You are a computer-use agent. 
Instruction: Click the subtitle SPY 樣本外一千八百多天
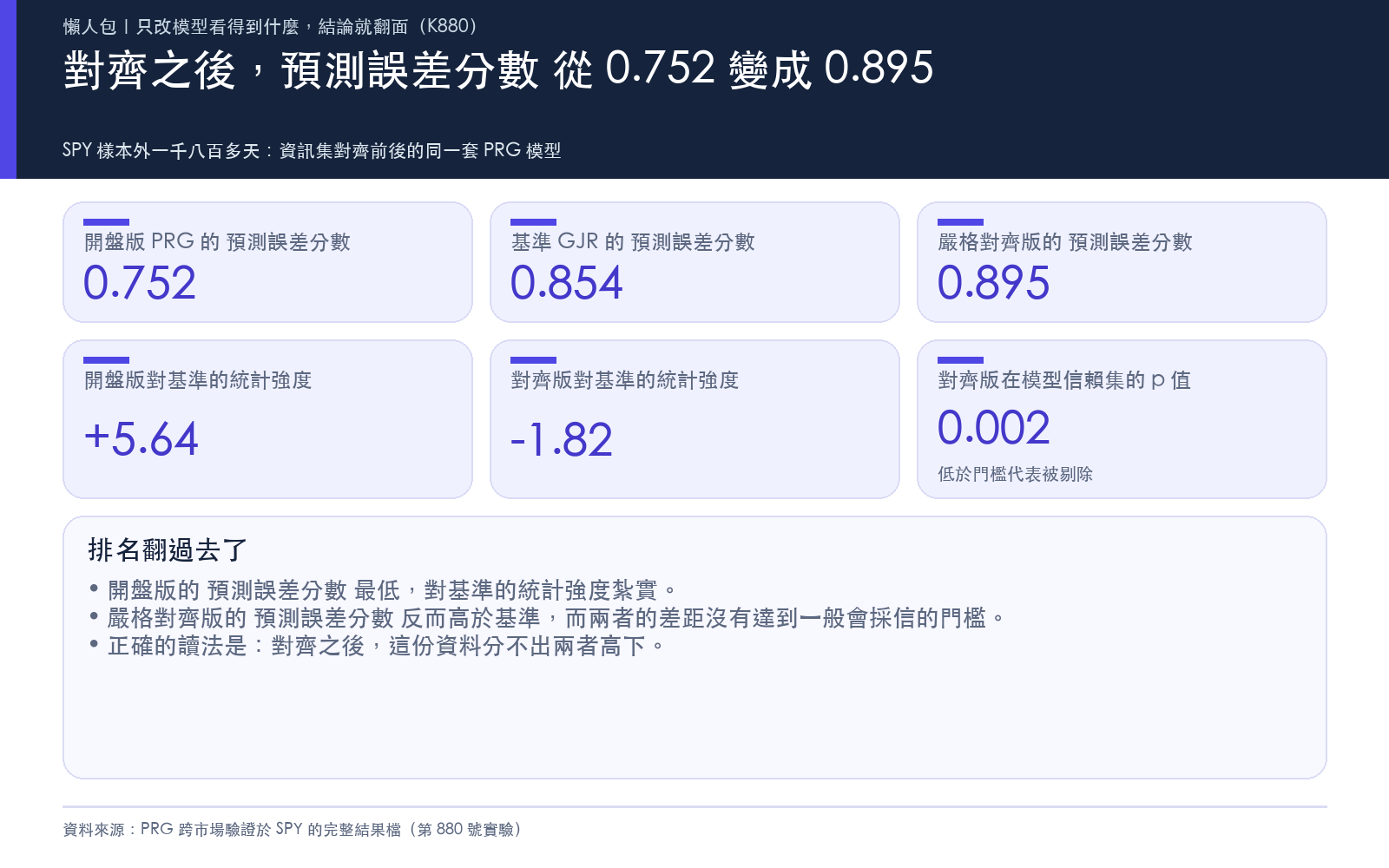(x=312, y=150)
